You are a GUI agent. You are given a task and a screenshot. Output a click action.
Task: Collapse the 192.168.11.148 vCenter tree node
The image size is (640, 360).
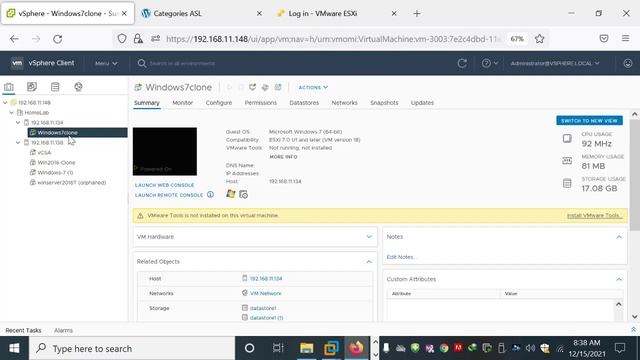point(5,102)
